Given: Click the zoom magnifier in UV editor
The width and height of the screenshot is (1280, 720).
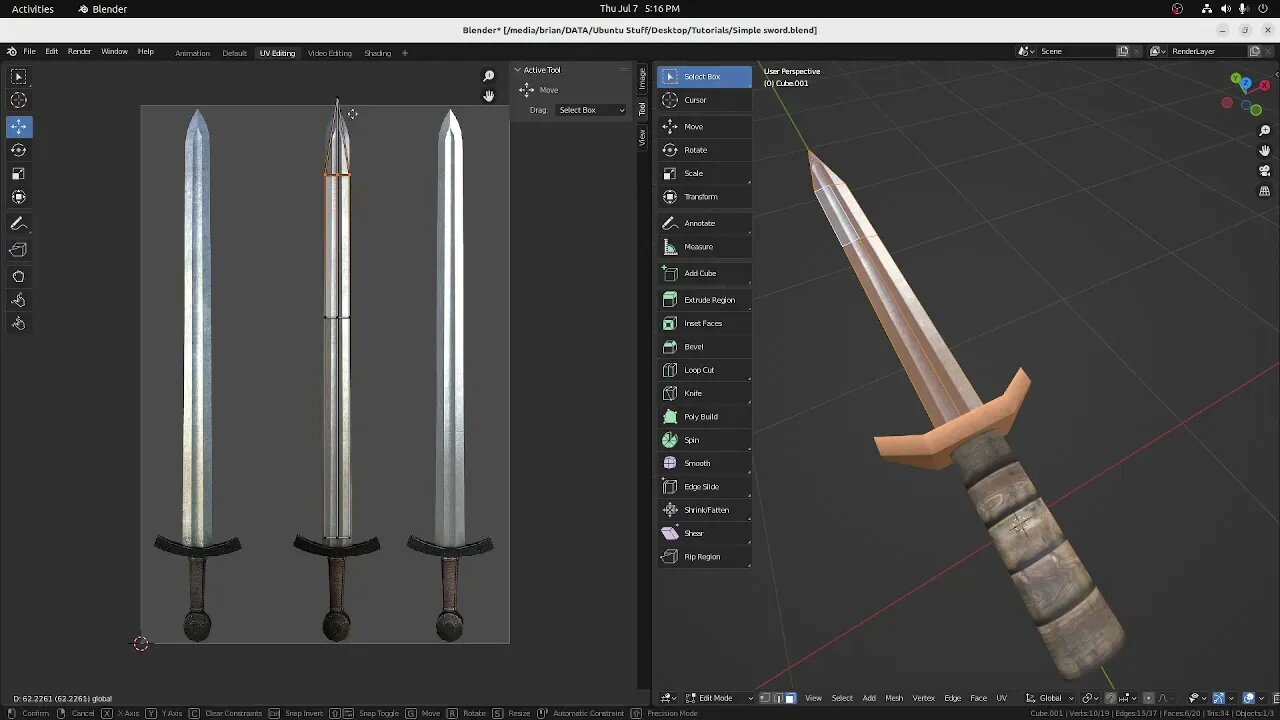Looking at the screenshot, I should [489, 76].
